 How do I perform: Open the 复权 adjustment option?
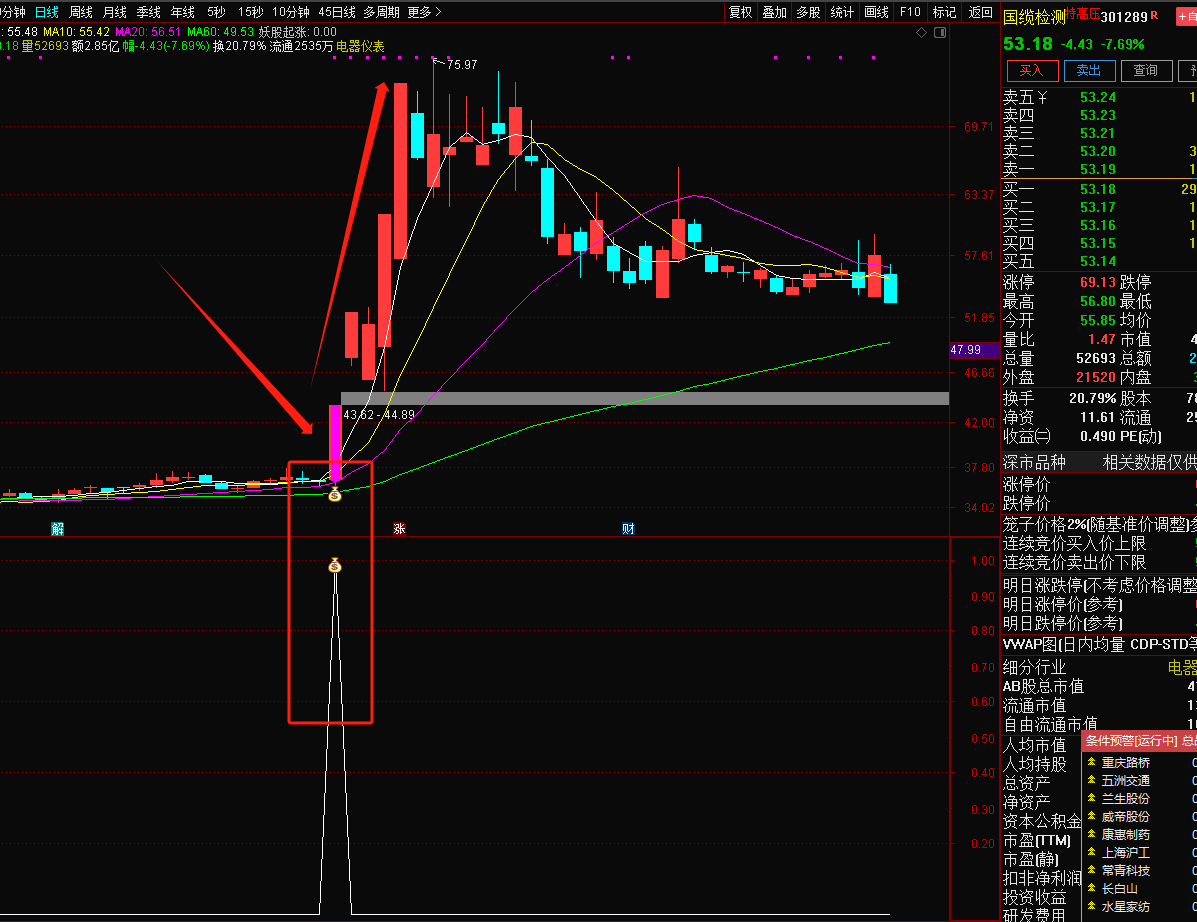click(740, 12)
